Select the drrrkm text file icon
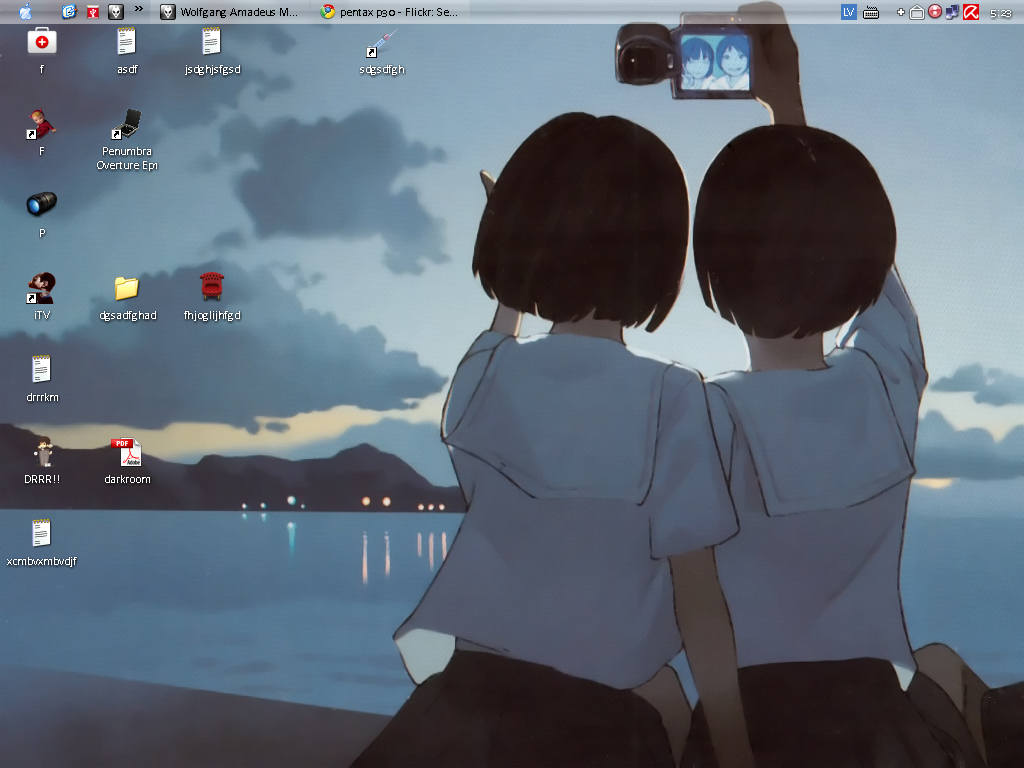Viewport: 1024px width, 768px height. coord(42,370)
